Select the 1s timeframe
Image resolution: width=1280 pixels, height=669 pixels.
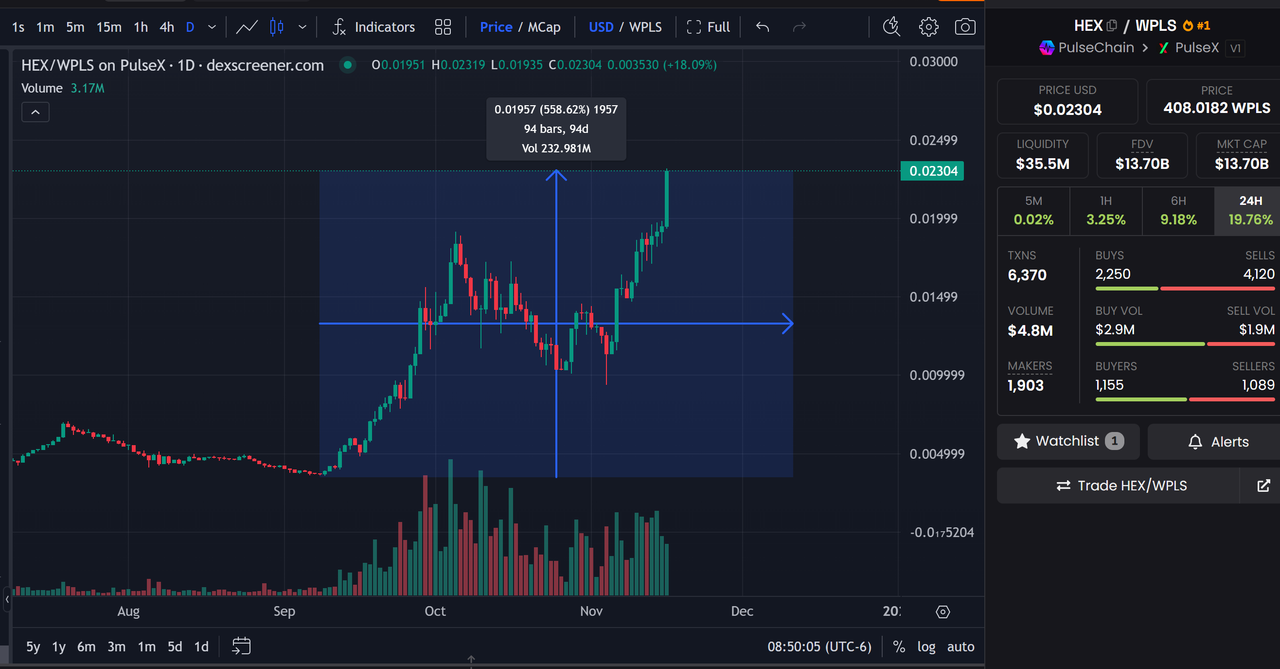click(x=18, y=27)
